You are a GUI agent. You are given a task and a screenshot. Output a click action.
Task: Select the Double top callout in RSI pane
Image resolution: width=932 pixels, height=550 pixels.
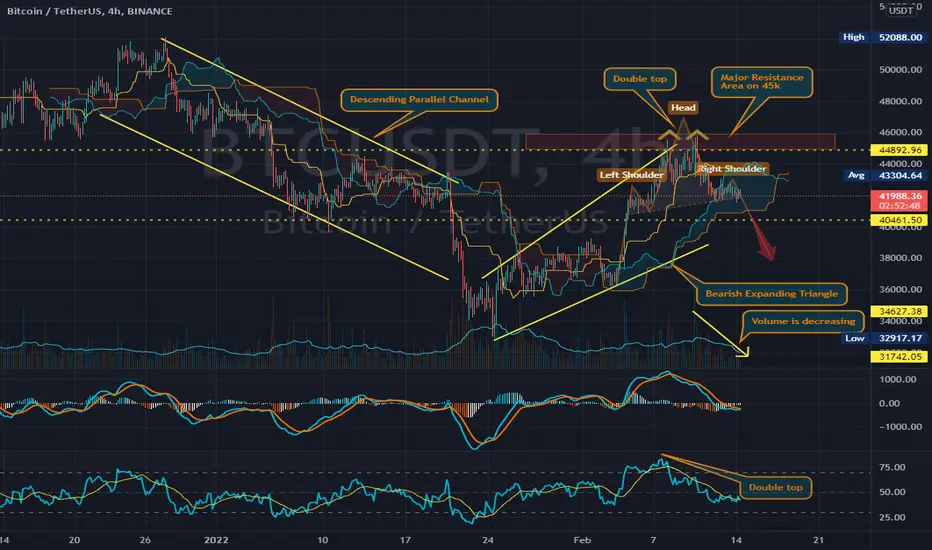pyautogui.click(x=775, y=488)
